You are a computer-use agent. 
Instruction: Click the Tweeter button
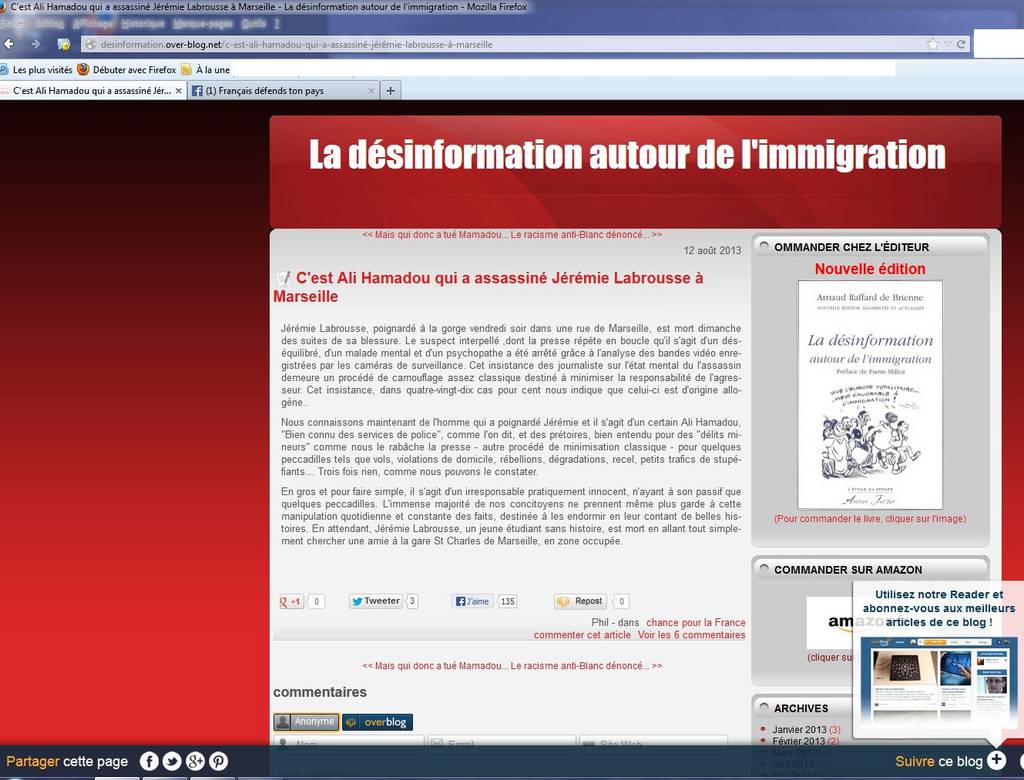pyautogui.click(x=376, y=601)
